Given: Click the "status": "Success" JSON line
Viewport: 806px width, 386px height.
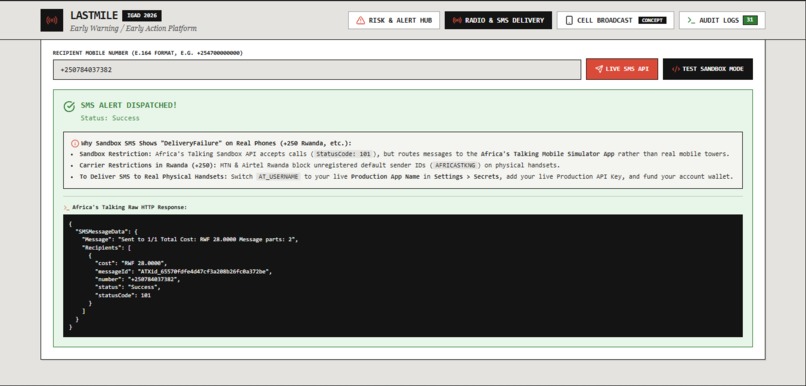Looking at the screenshot, I should 128,287.
